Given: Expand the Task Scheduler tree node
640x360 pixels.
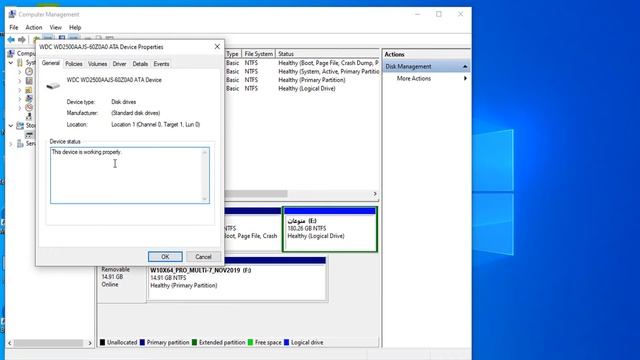Looking at the screenshot, I should (x=20, y=72).
